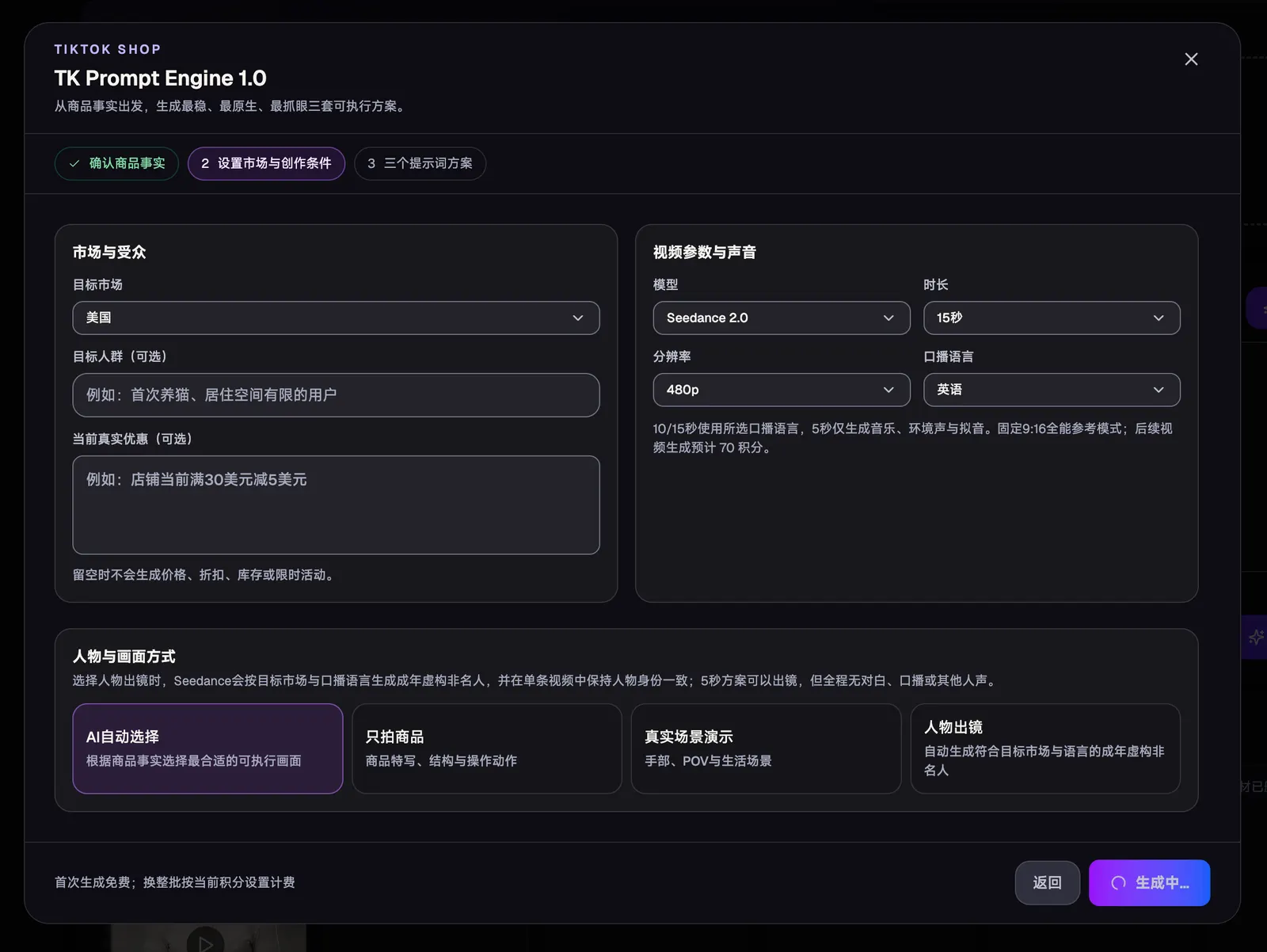Click the 首次生成免费 footer note
This screenshot has width=1267, height=952.
pyautogui.click(x=174, y=882)
